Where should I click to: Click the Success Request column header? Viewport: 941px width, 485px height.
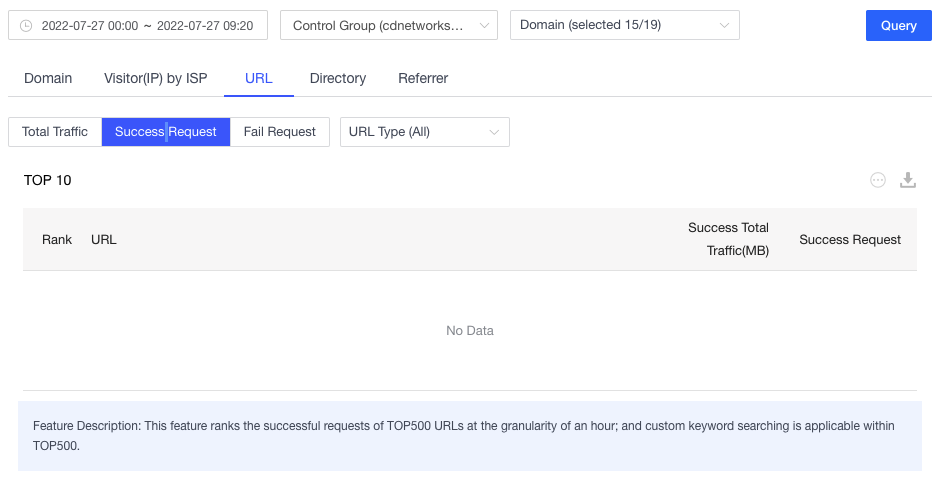point(850,240)
